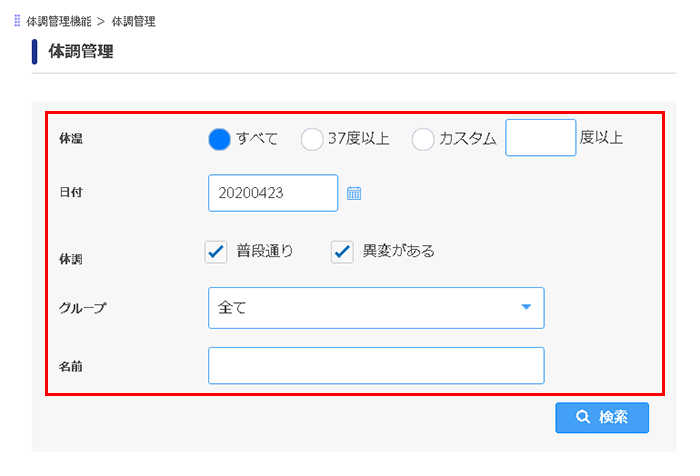Viewport: 700px width, 476px height.
Task: Click the dotted grip icon beside breadcrumb
Action: pyautogui.click(x=17, y=21)
